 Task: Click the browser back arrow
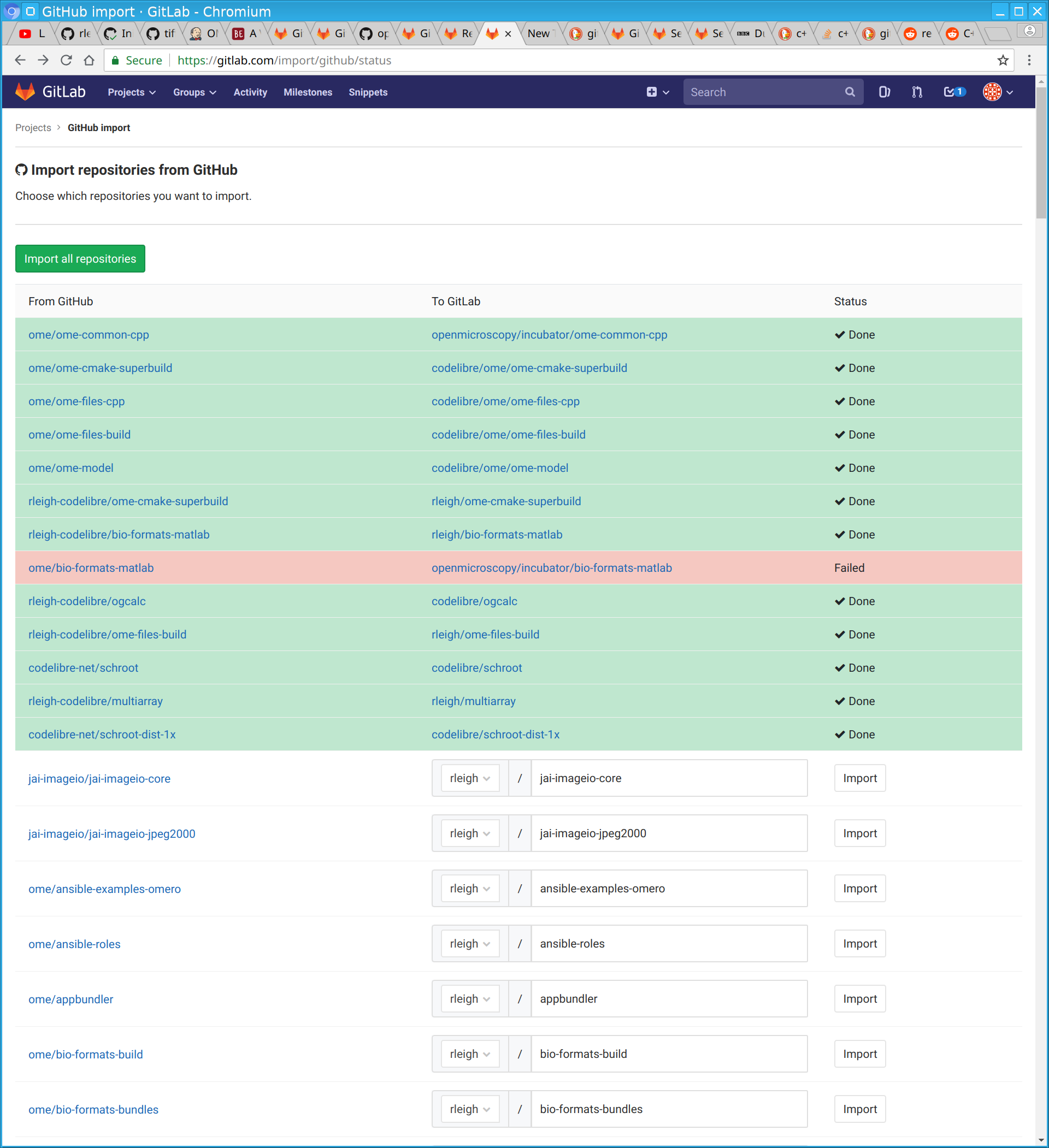(20, 60)
